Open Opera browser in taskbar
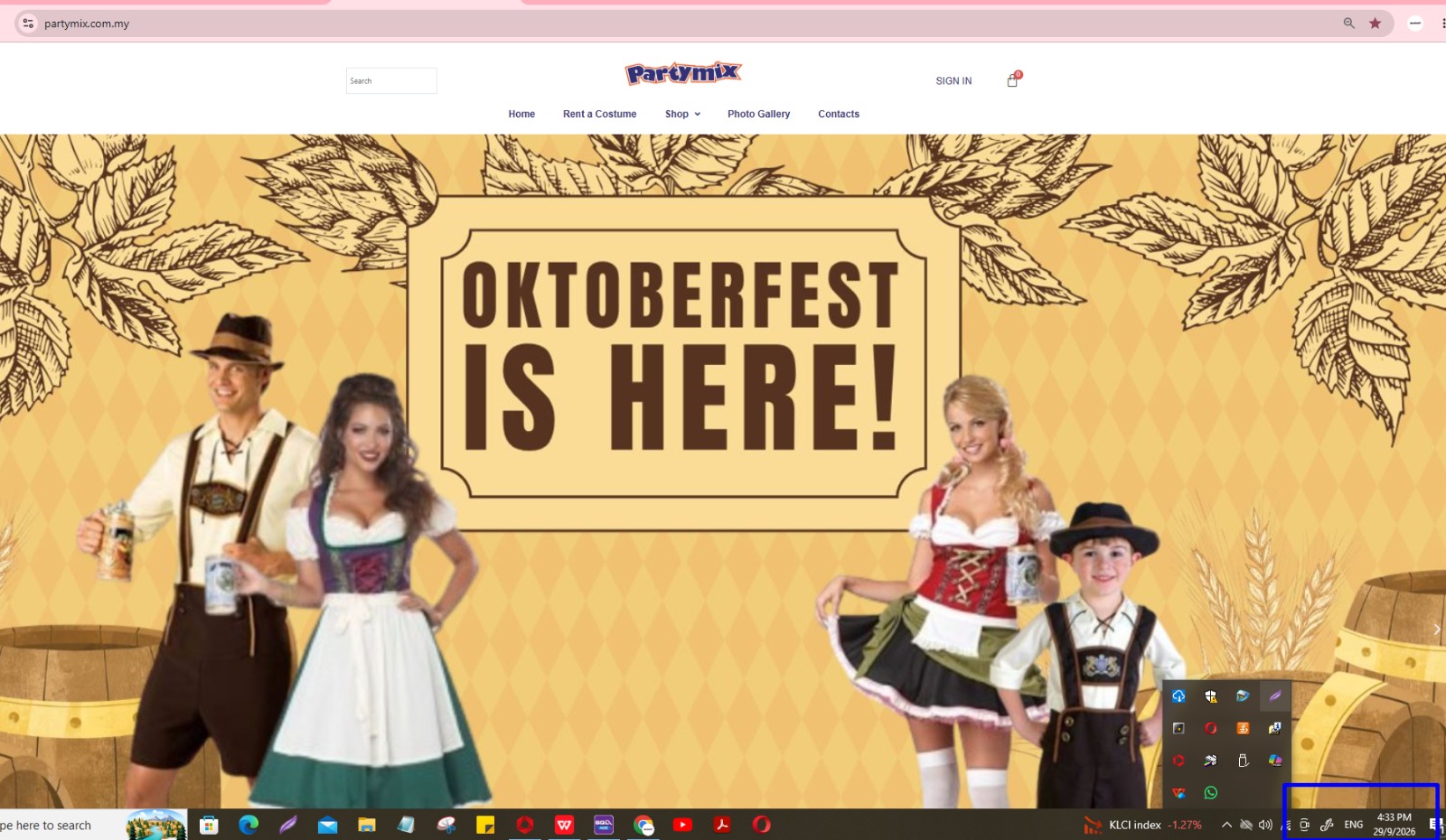 (x=762, y=825)
